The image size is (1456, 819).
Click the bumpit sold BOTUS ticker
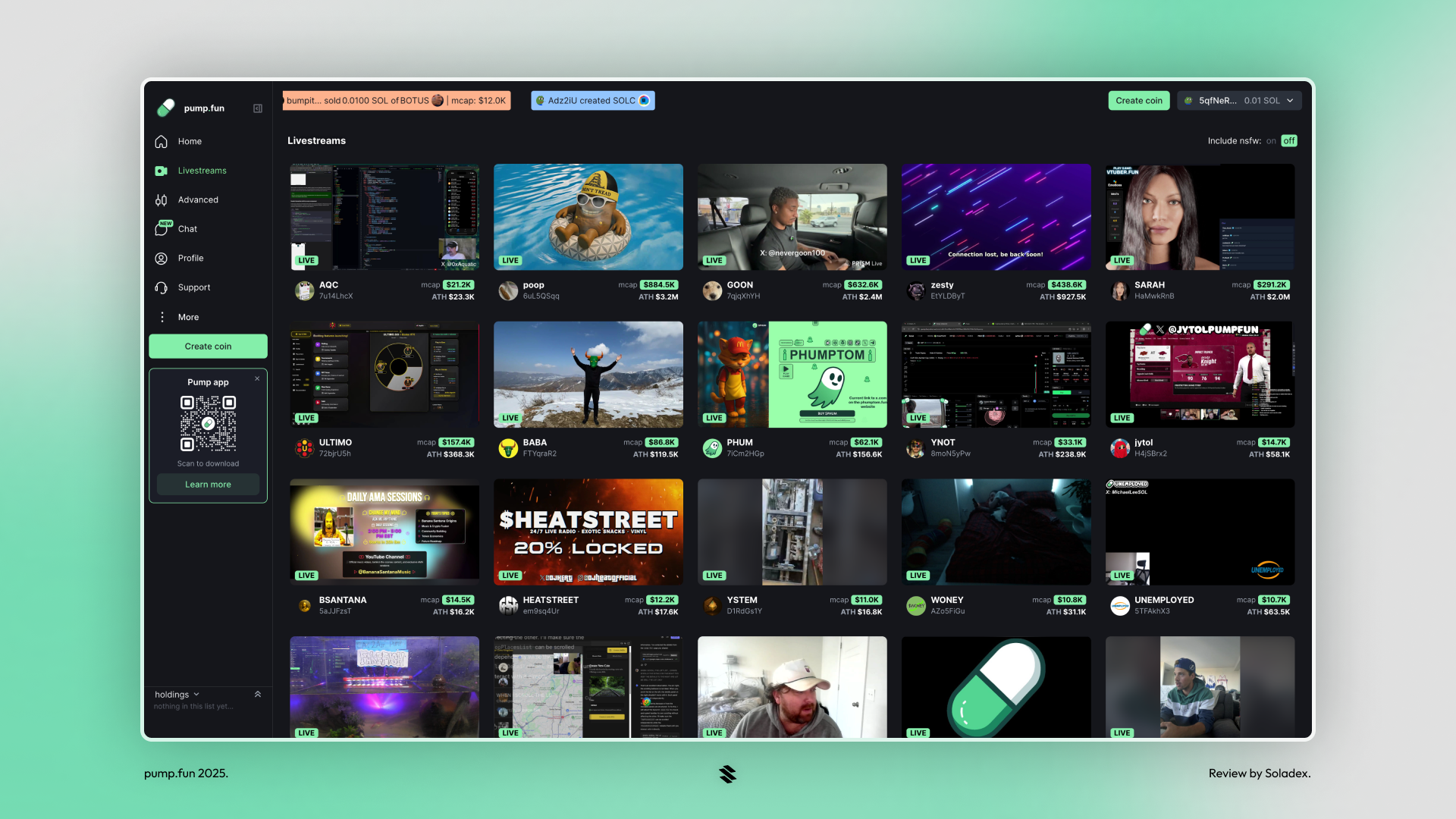pyautogui.click(x=397, y=101)
